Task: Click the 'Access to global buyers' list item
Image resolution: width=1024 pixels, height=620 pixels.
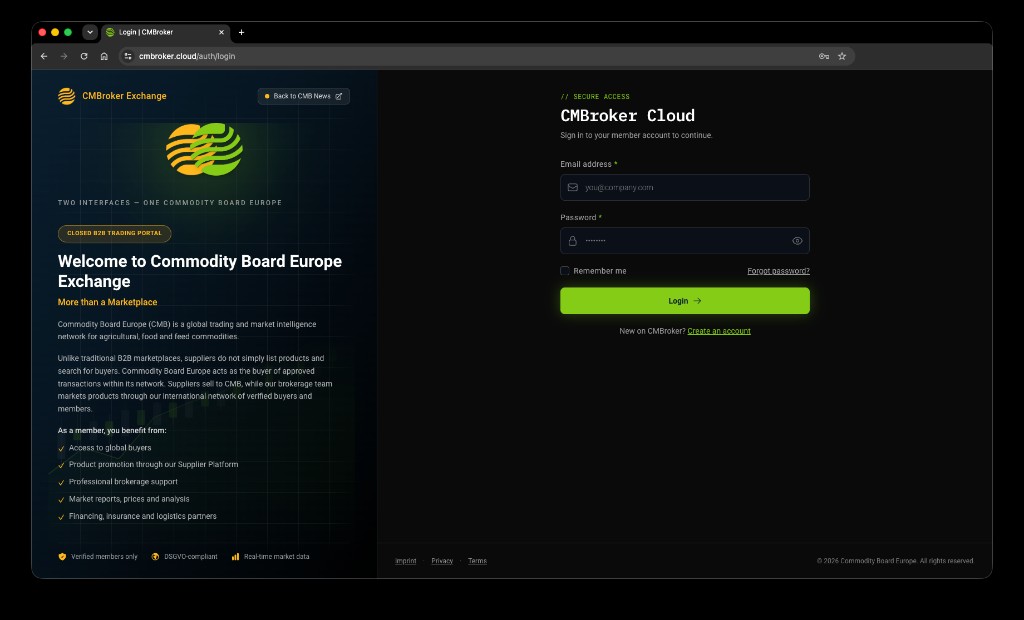Action: tap(110, 448)
